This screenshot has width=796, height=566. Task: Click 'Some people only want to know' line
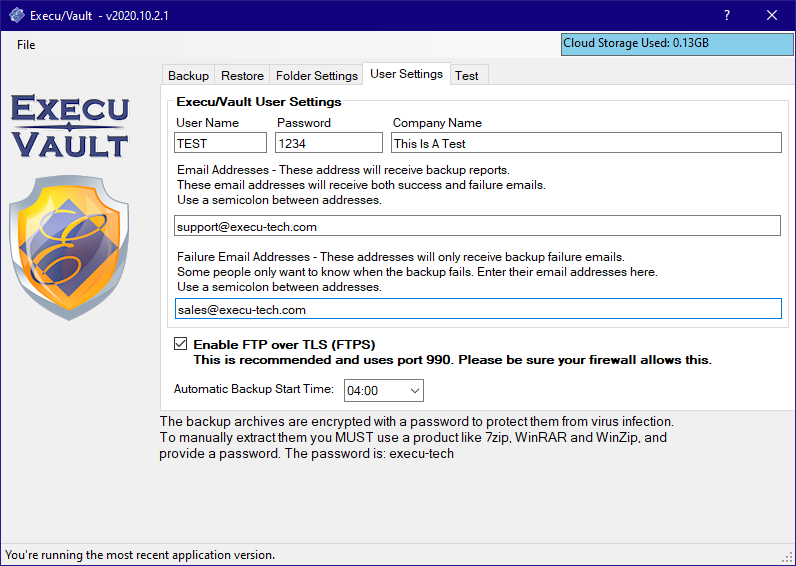pos(417,272)
